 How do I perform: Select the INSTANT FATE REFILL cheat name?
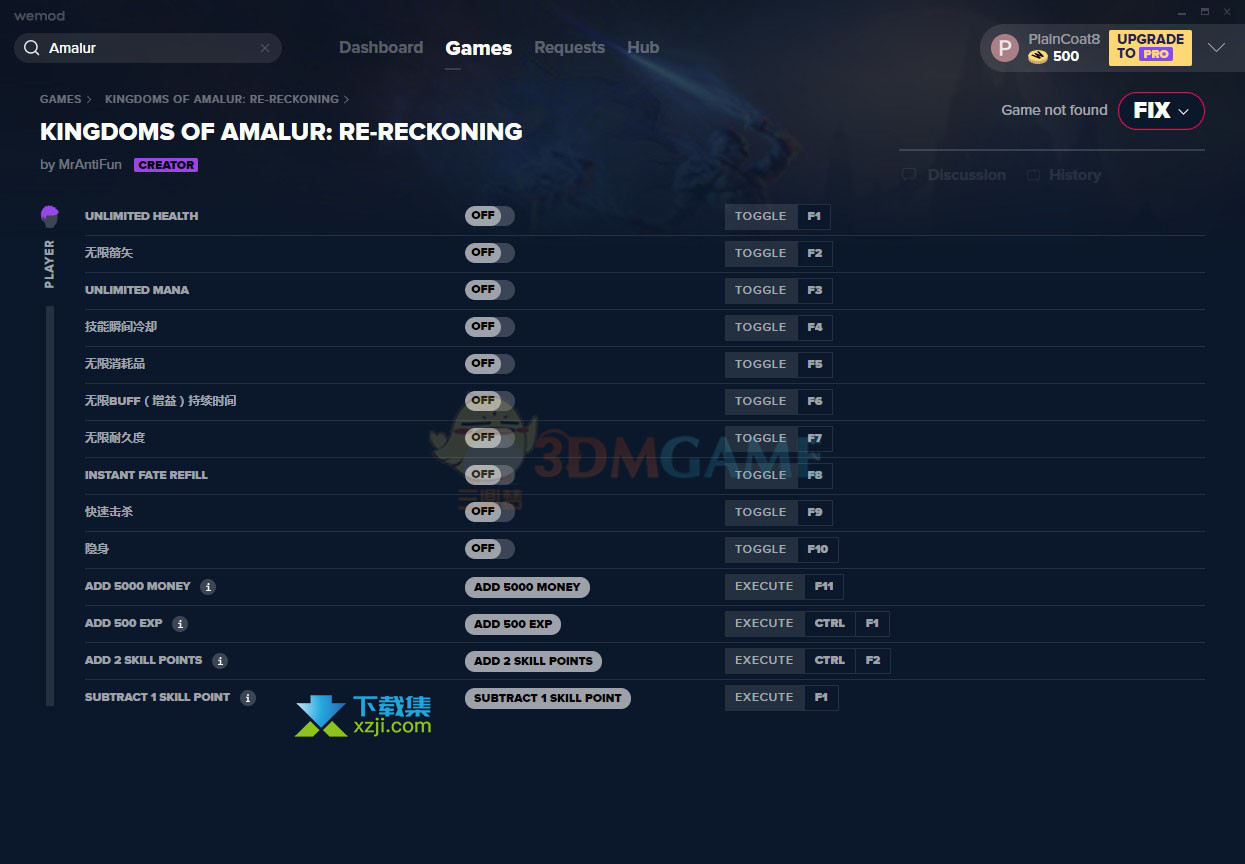pyautogui.click(x=146, y=475)
